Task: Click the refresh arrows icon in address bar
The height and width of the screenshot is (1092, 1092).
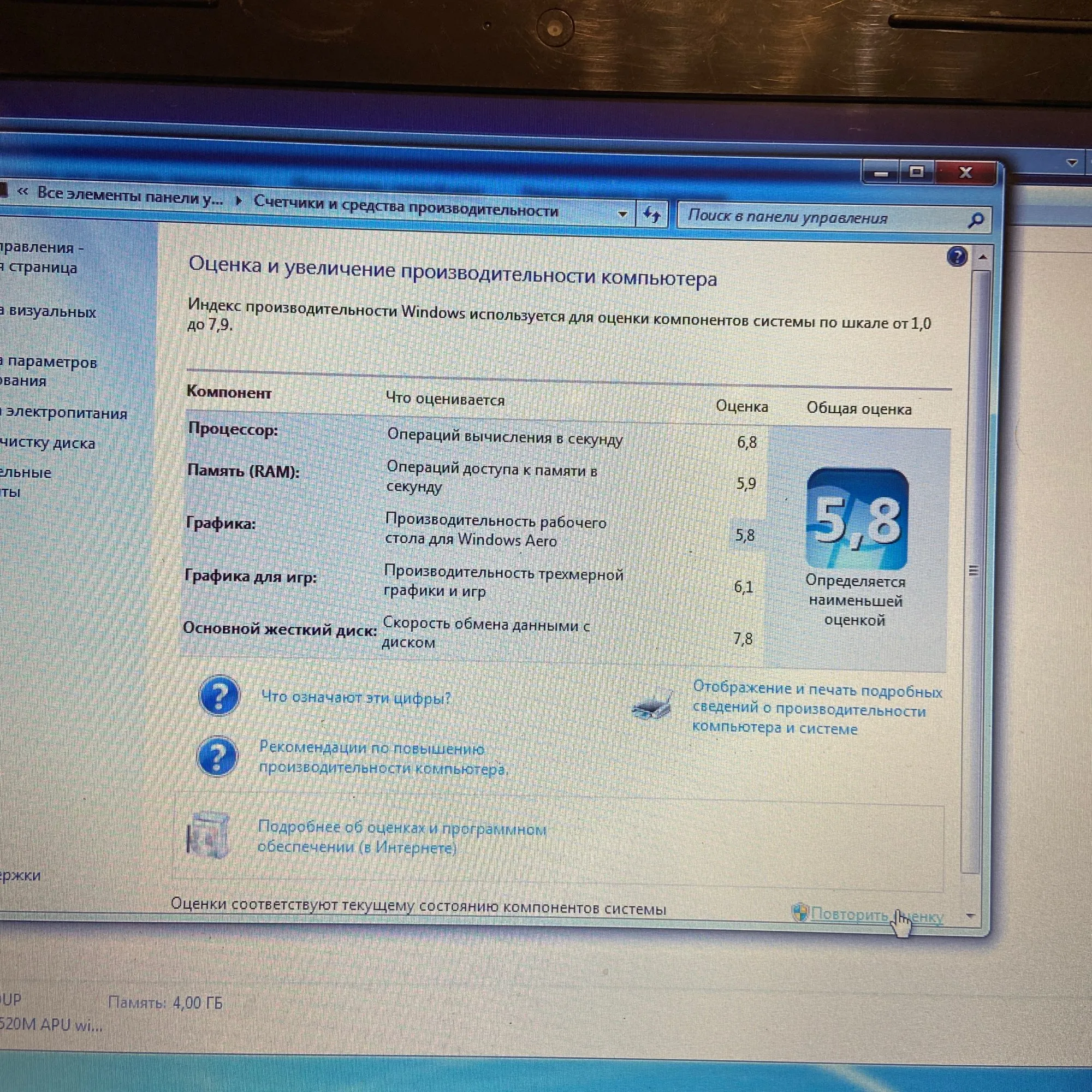Action: tap(652, 215)
